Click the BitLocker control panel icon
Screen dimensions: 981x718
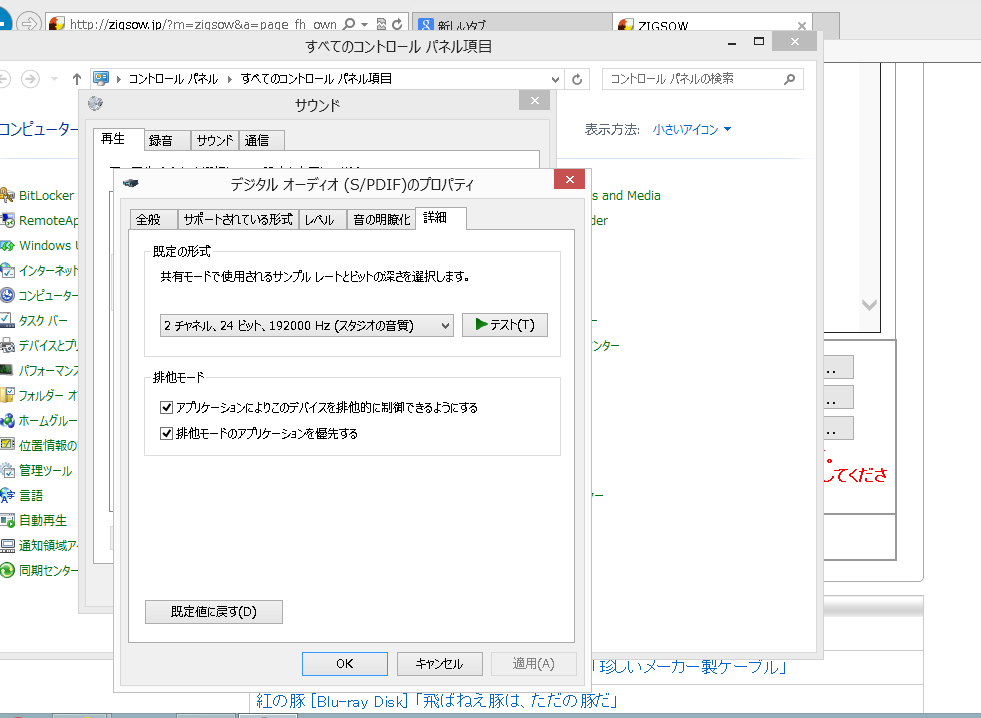coord(9,196)
